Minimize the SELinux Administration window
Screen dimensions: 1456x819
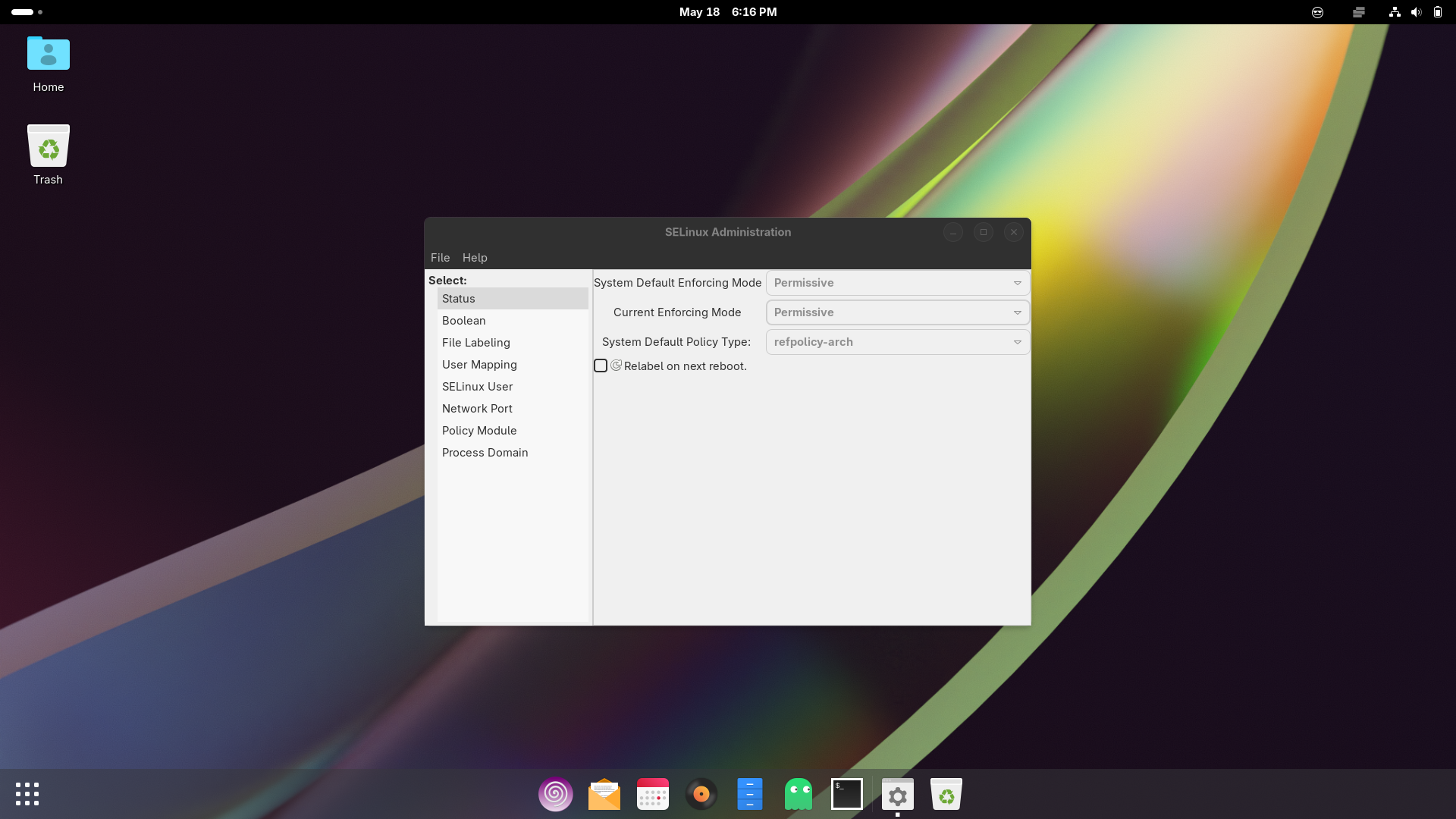coord(953,232)
